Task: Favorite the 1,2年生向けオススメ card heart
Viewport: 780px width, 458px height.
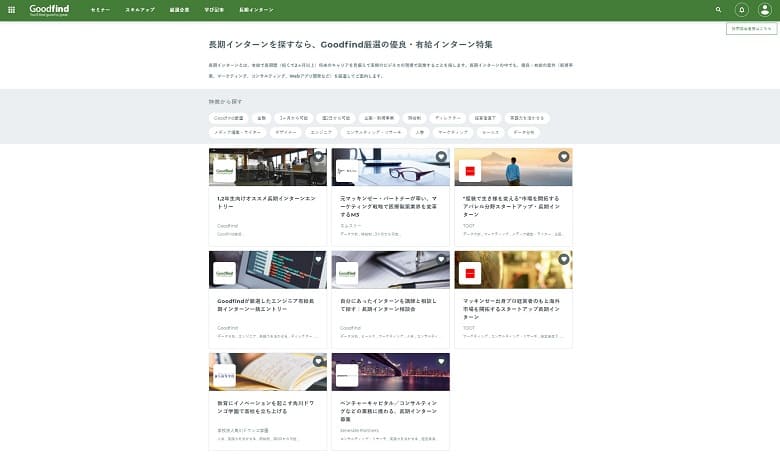Action: point(318,157)
